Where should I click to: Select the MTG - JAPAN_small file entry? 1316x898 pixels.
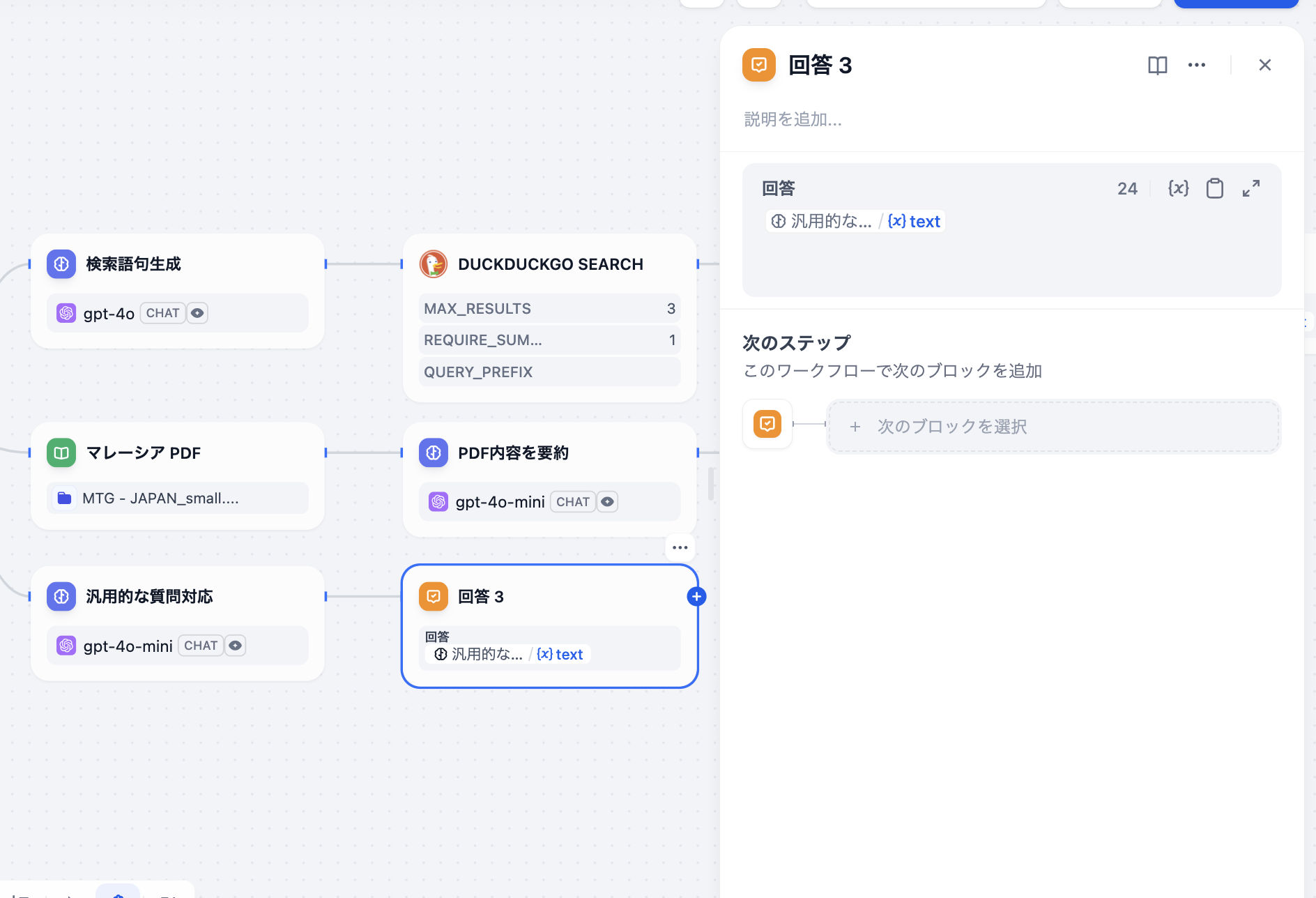(161, 498)
